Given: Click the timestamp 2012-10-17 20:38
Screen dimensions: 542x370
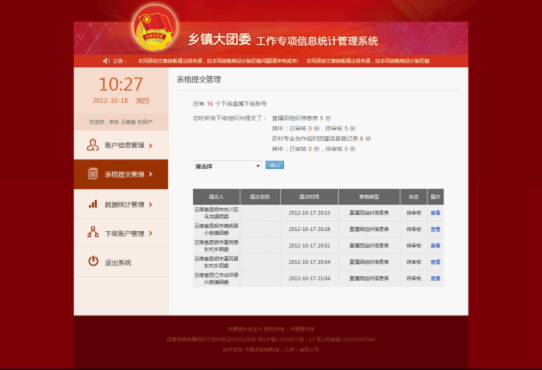Looking at the screenshot, I should coord(309,229).
